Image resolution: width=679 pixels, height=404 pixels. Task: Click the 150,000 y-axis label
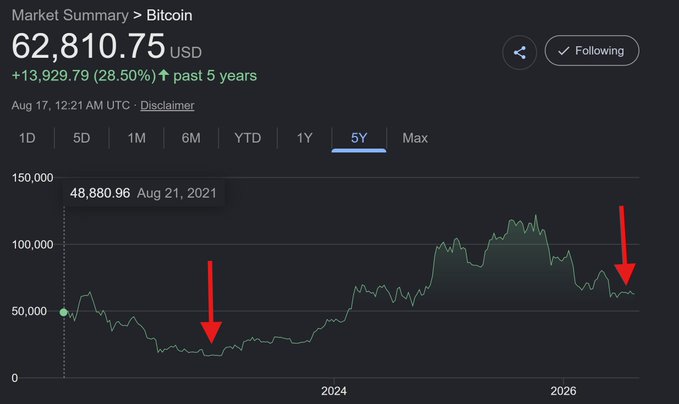tap(32, 178)
